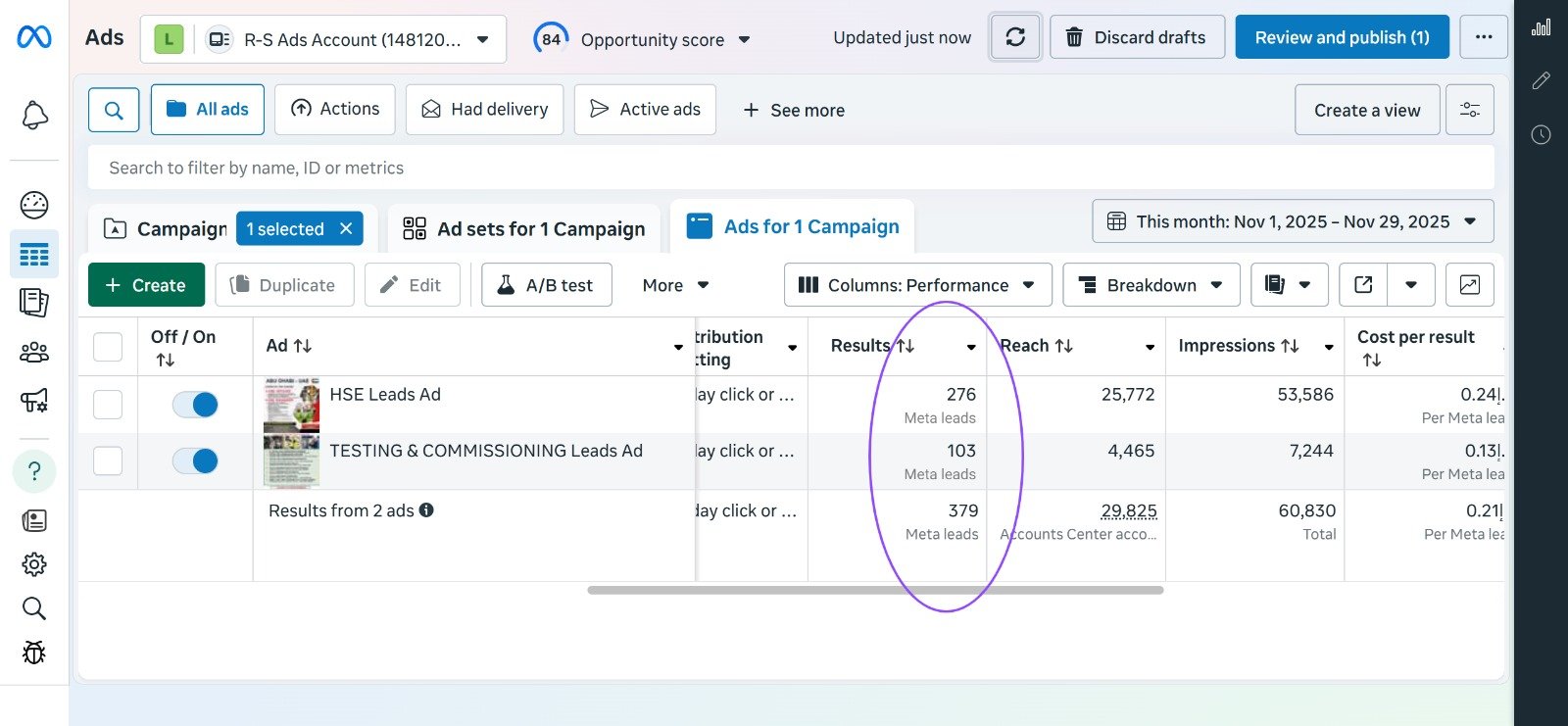This screenshot has height=726, width=1568.
Task: Click Review and publish button
Action: [x=1342, y=37]
